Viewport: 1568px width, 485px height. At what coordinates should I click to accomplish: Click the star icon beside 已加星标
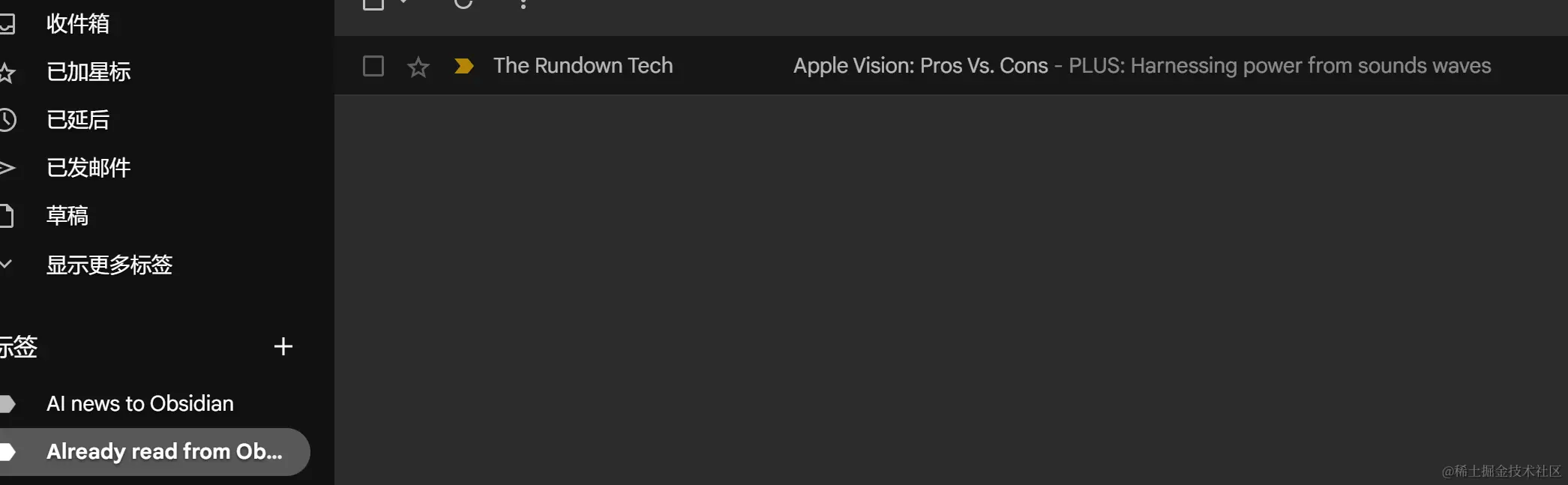7,73
